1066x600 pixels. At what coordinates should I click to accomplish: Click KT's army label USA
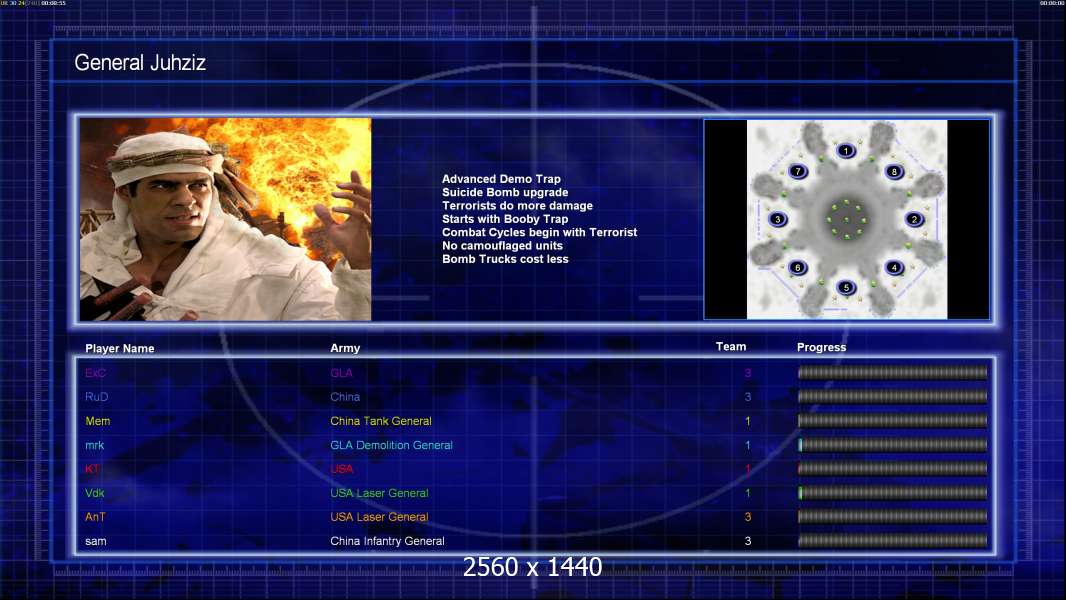click(342, 469)
